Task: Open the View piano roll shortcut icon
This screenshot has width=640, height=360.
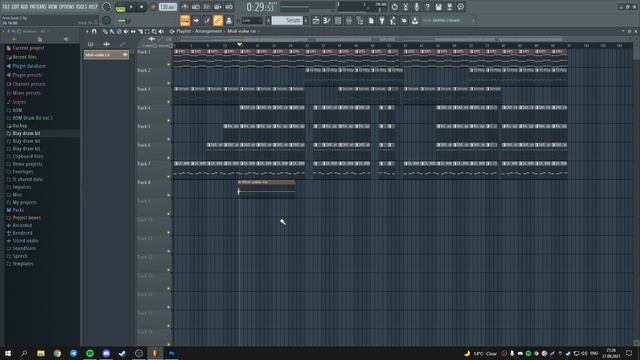Action: (327, 20)
